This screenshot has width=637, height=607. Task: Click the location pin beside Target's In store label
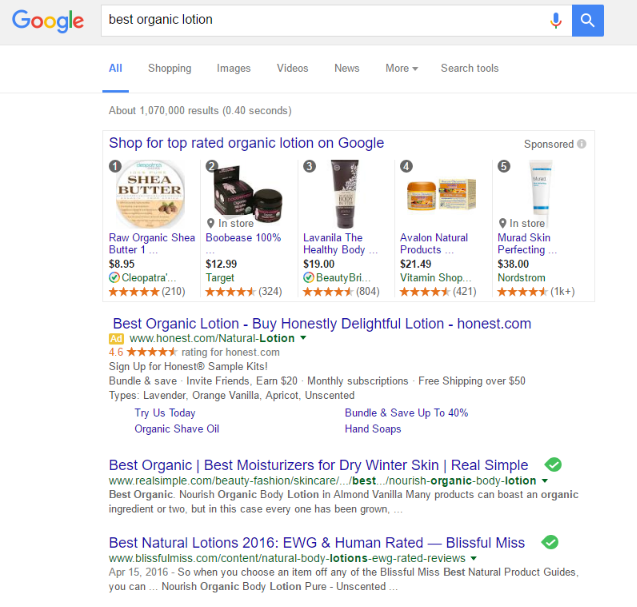click(210, 223)
